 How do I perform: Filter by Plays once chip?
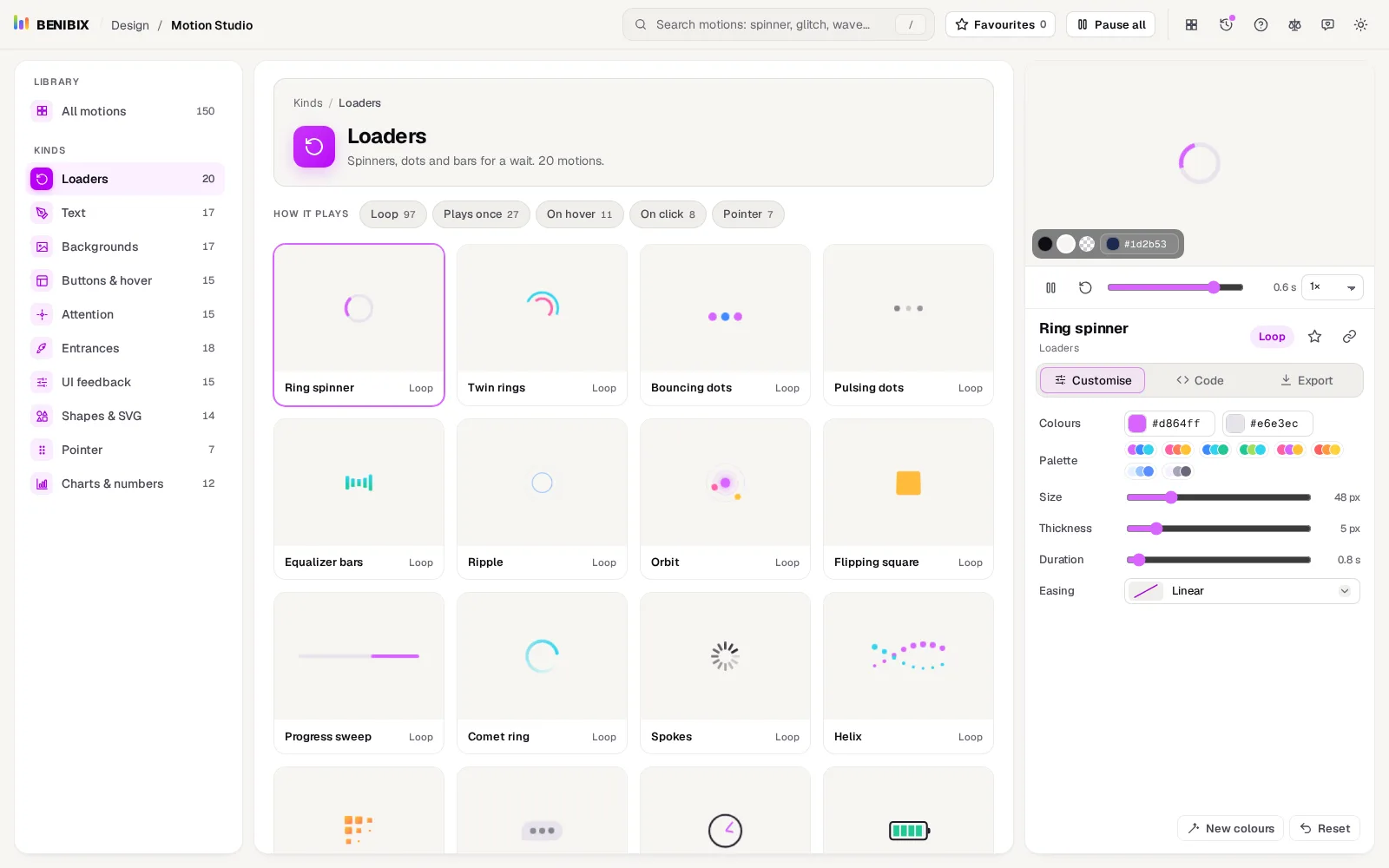(481, 214)
